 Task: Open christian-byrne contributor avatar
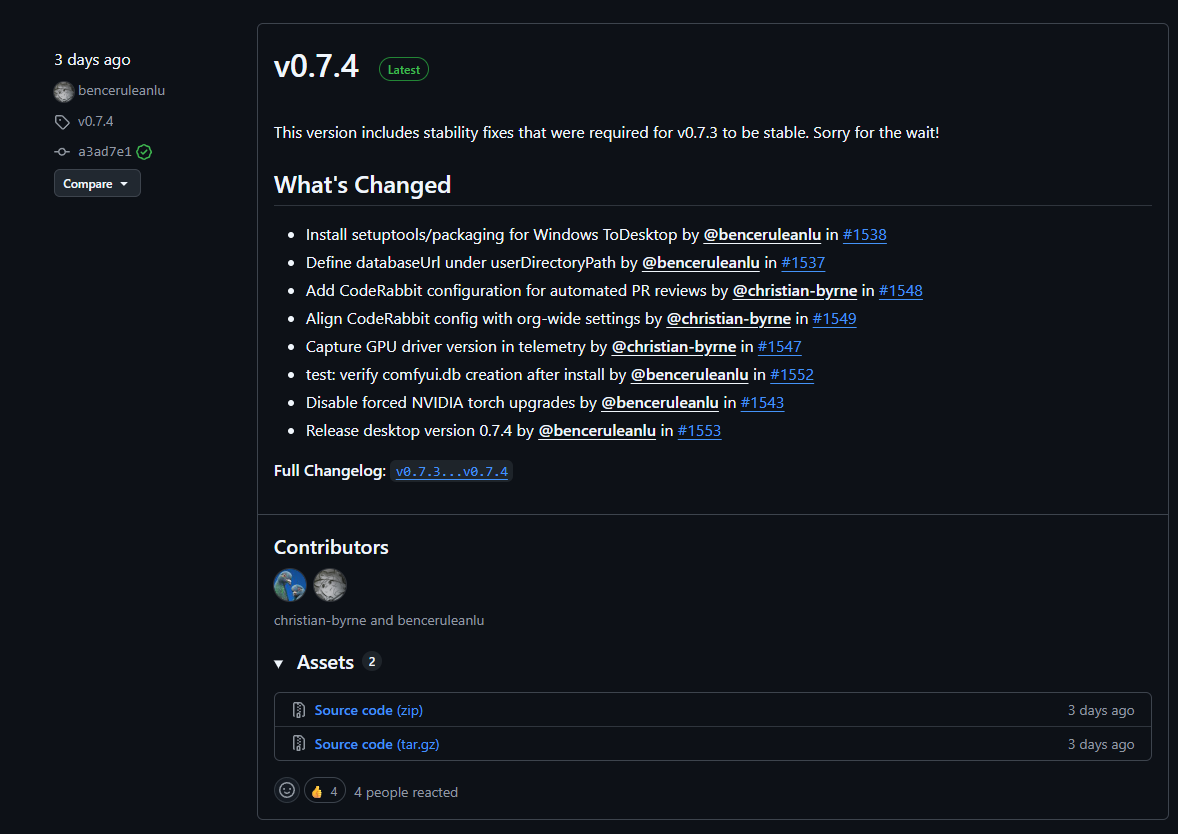pyautogui.click(x=290, y=585)
